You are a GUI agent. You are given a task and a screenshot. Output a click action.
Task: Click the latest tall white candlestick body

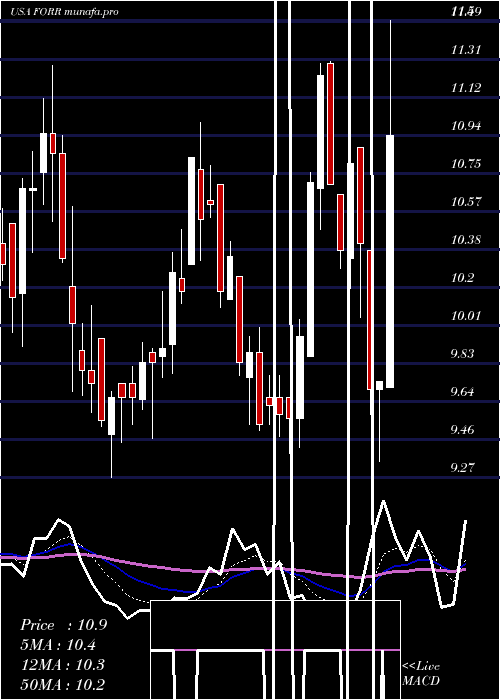pyautogui.click(x=390, y=261)
